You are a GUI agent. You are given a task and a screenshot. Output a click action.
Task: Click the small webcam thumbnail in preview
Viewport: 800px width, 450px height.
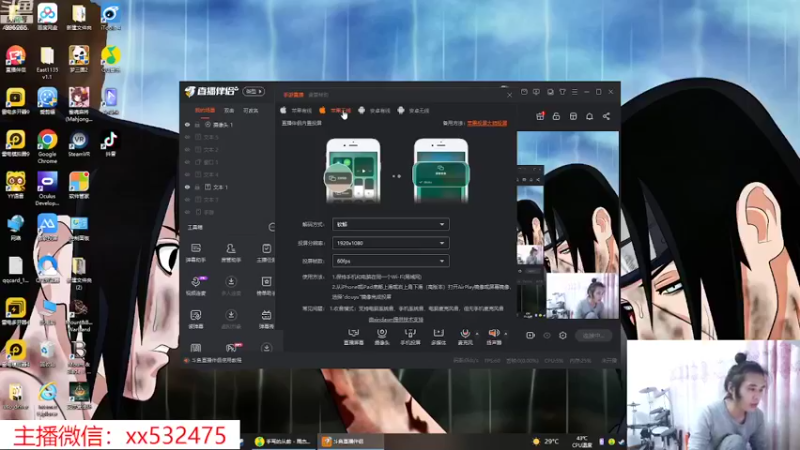pos(582,296)
